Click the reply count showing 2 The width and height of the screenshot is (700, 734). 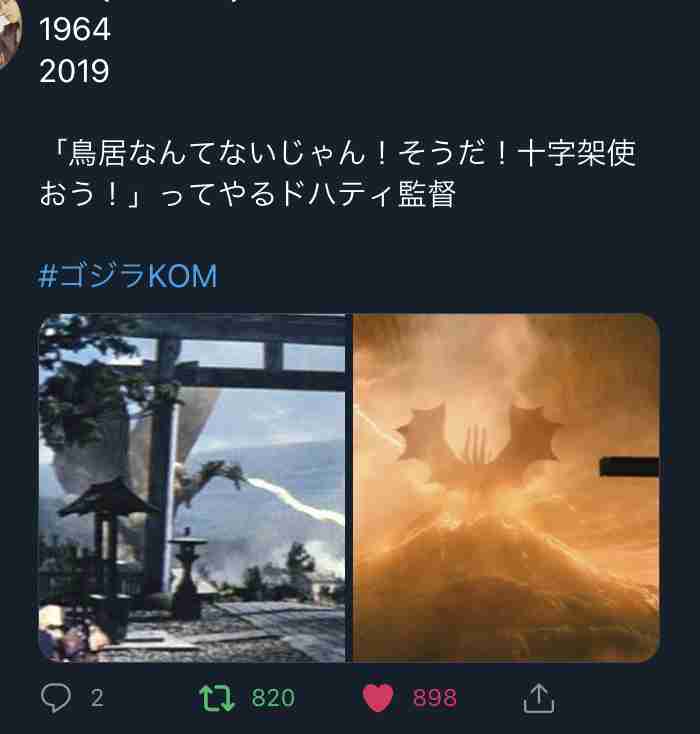pos(97,698)
